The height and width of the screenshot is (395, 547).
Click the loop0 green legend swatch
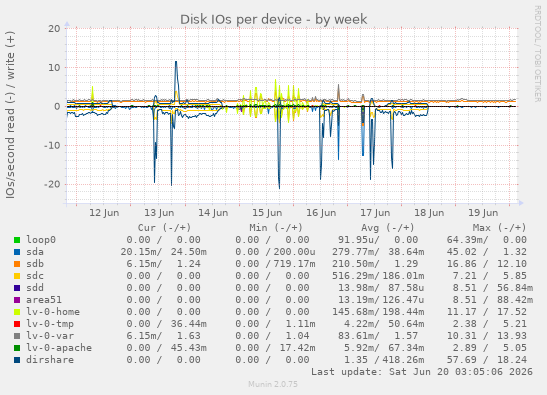[x=17, y=240]
